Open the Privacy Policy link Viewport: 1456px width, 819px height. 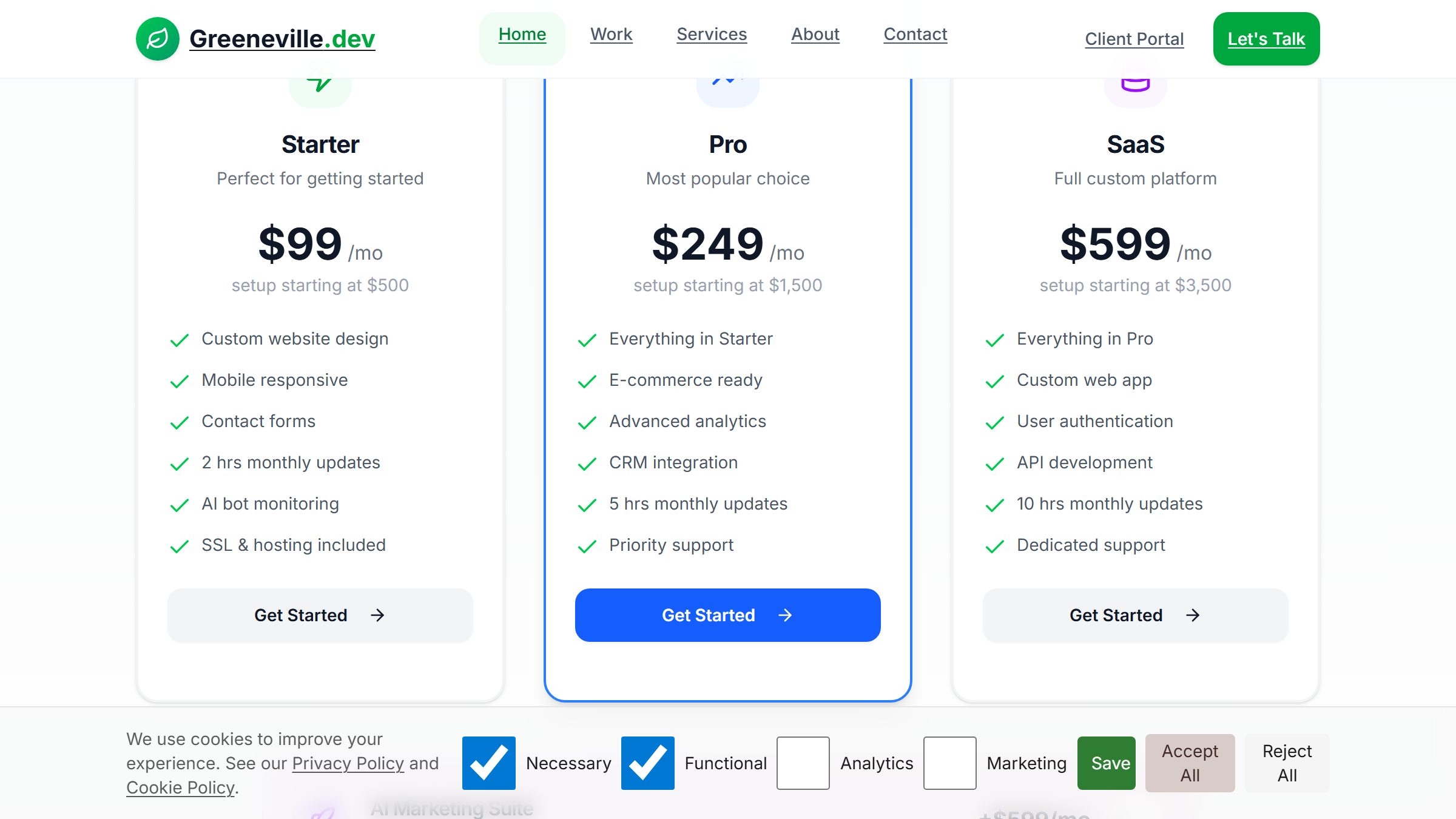tap(348, 763)
